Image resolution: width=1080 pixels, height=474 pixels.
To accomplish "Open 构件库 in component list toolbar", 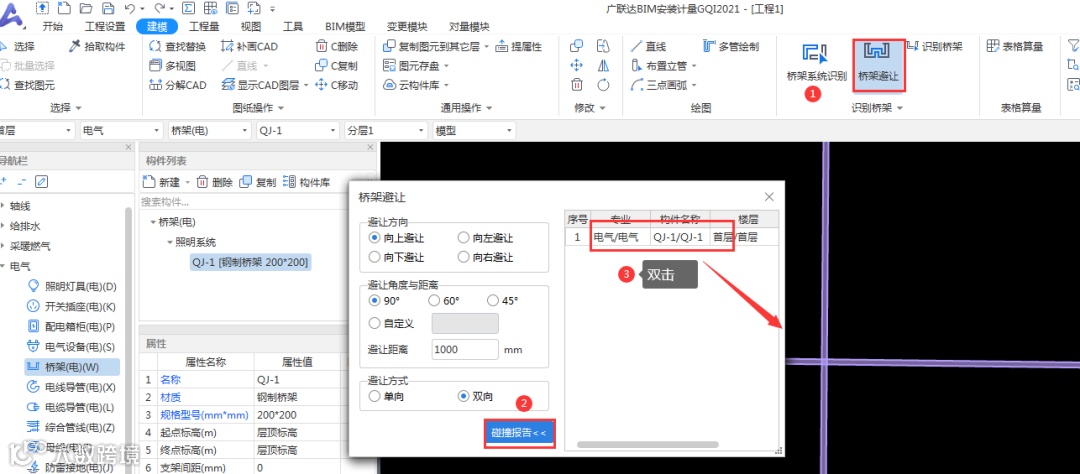I will 307,183.
